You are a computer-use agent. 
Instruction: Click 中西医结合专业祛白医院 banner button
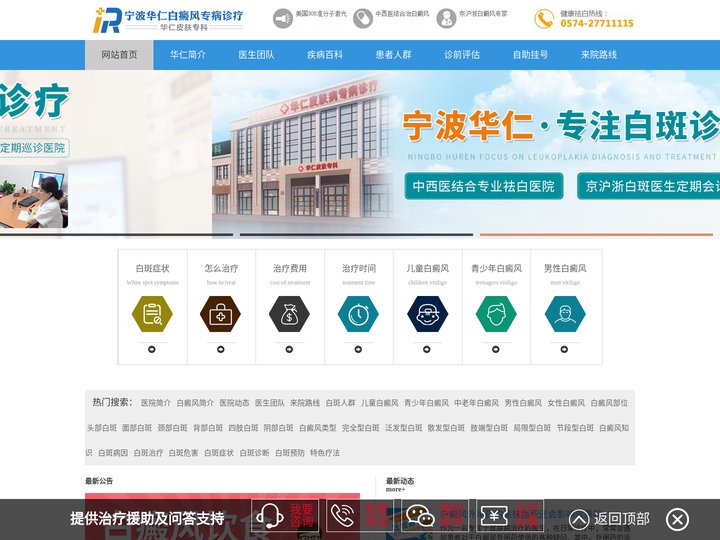[x=484, y=186]
